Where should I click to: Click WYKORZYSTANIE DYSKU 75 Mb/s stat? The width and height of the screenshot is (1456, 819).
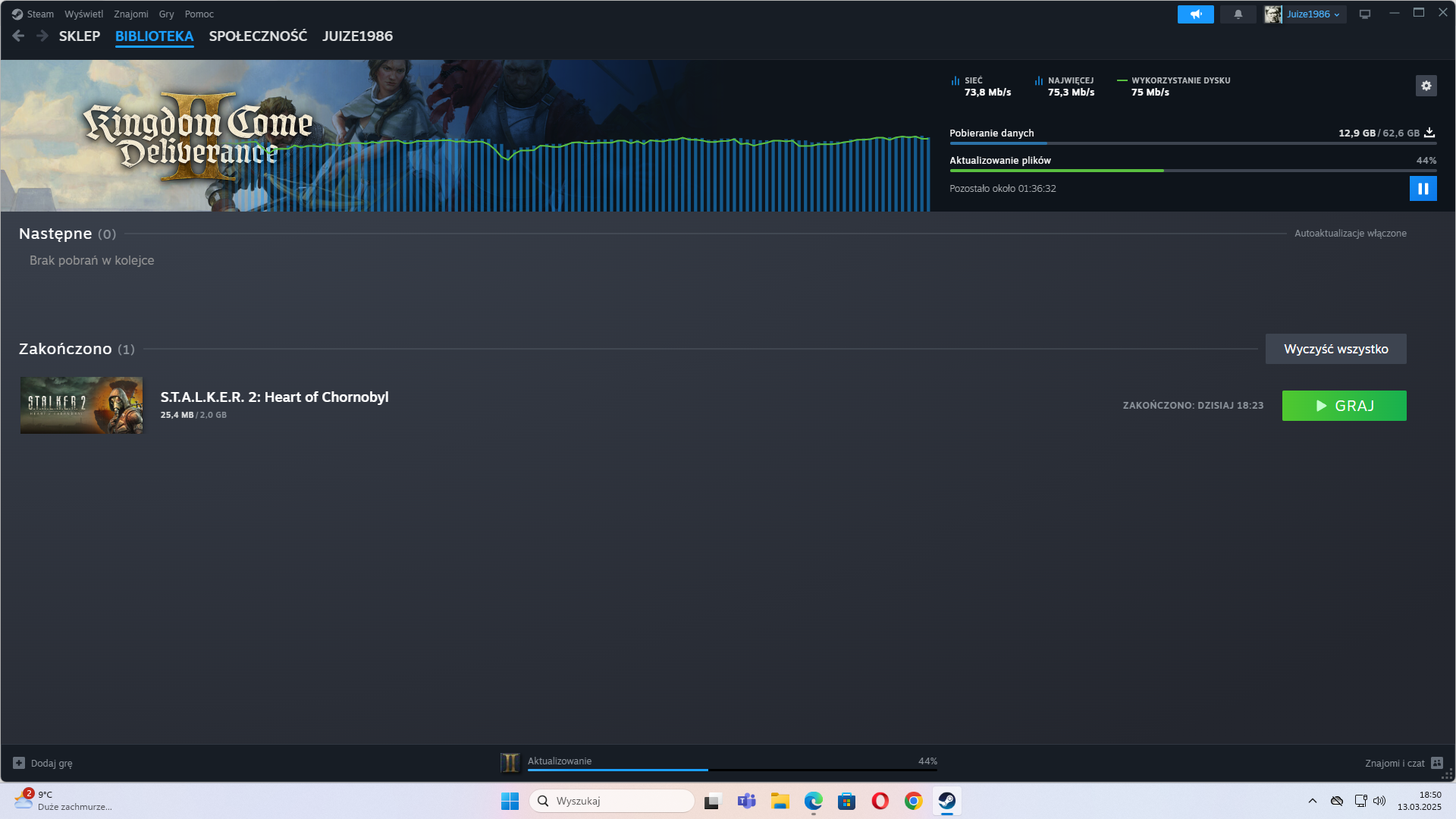point(1174,86)
